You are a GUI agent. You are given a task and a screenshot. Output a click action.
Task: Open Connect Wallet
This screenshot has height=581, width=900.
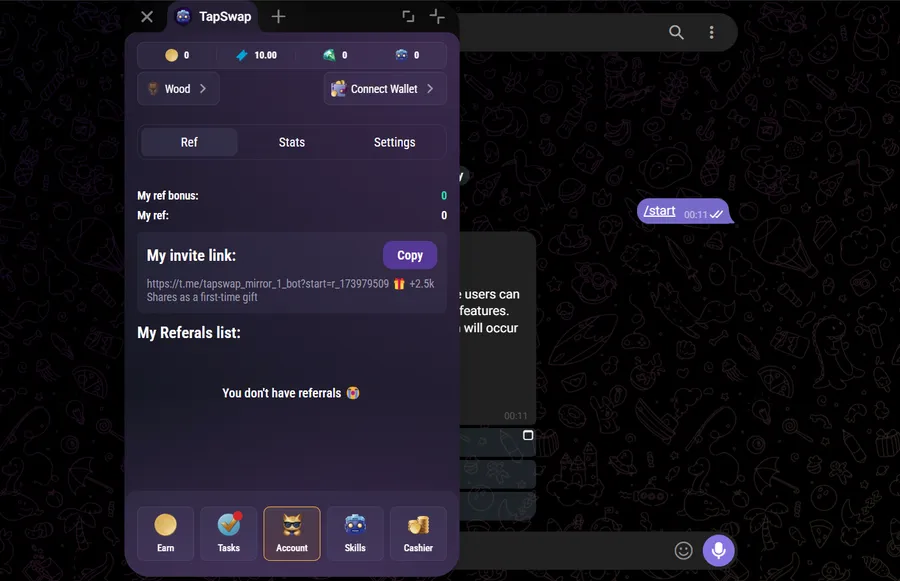385,88
